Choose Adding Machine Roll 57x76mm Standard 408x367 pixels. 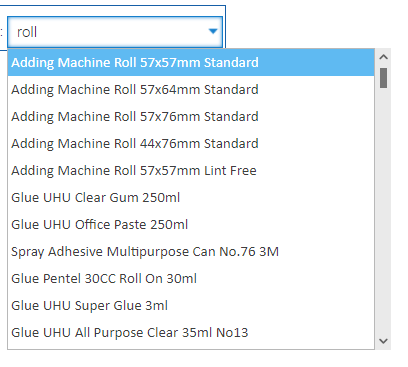click(x=191, y=116)
